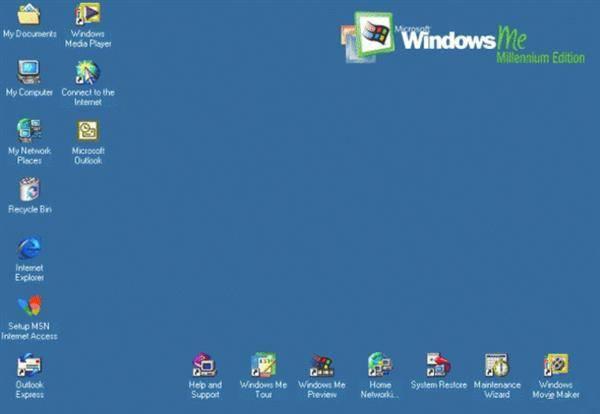The image size is (600, 414).
Task: Click the Setup MSN Internet Access icon
Action: pos(29,306)
